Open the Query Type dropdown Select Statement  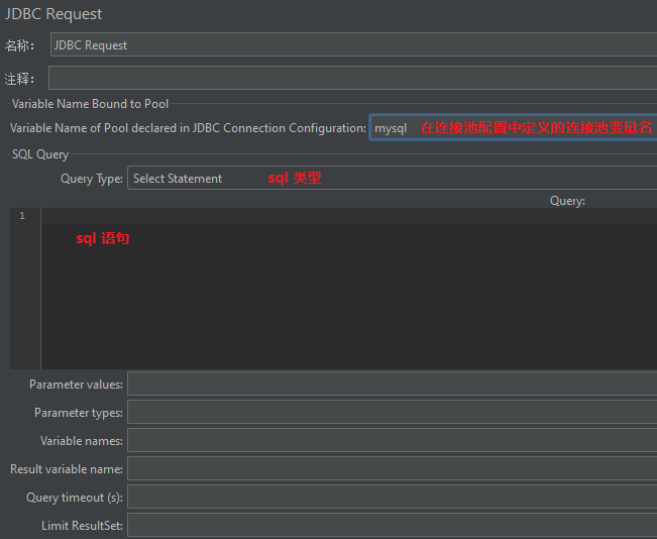pos(392,178)
